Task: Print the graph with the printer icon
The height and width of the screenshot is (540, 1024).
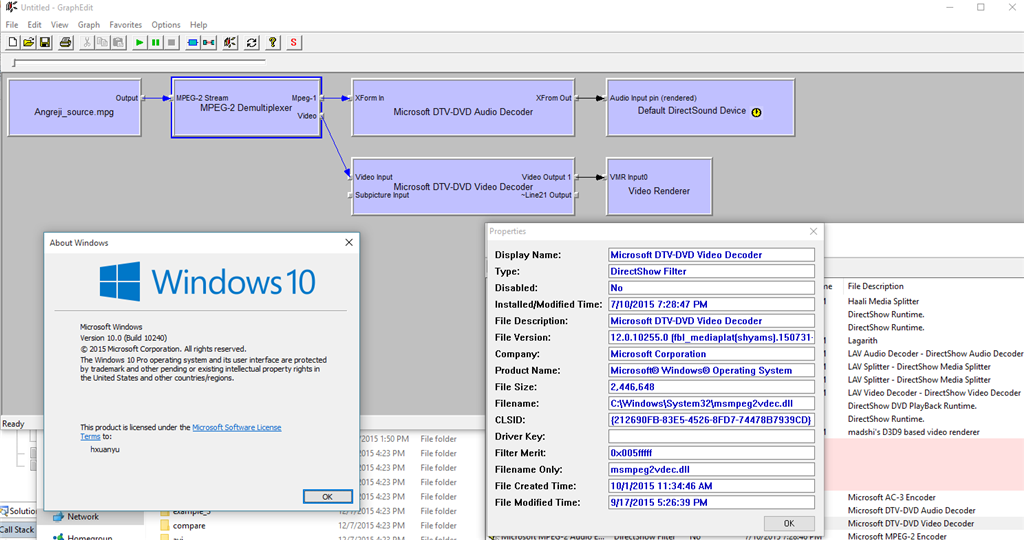Action: tap(65, 42)
